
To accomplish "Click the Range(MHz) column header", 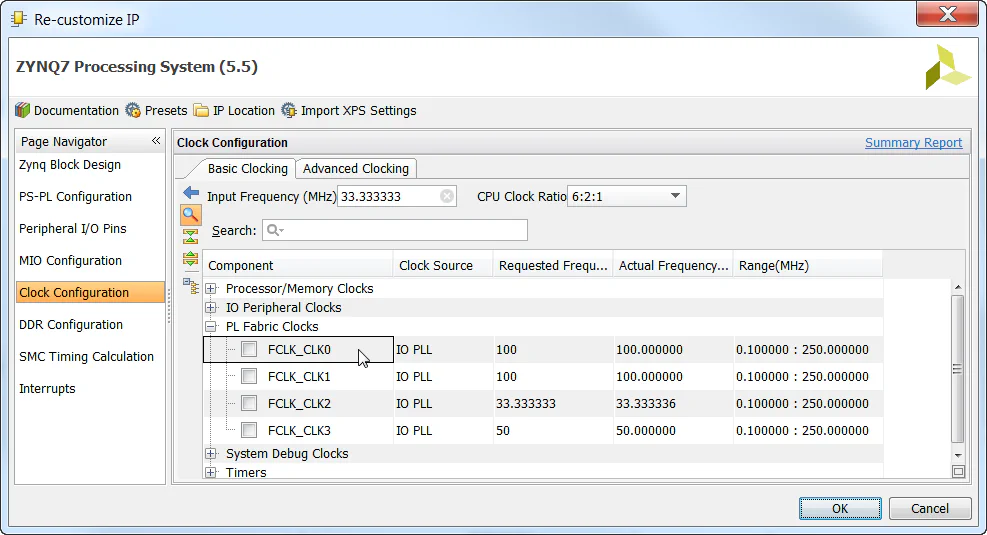I will (x=808, y=266).
